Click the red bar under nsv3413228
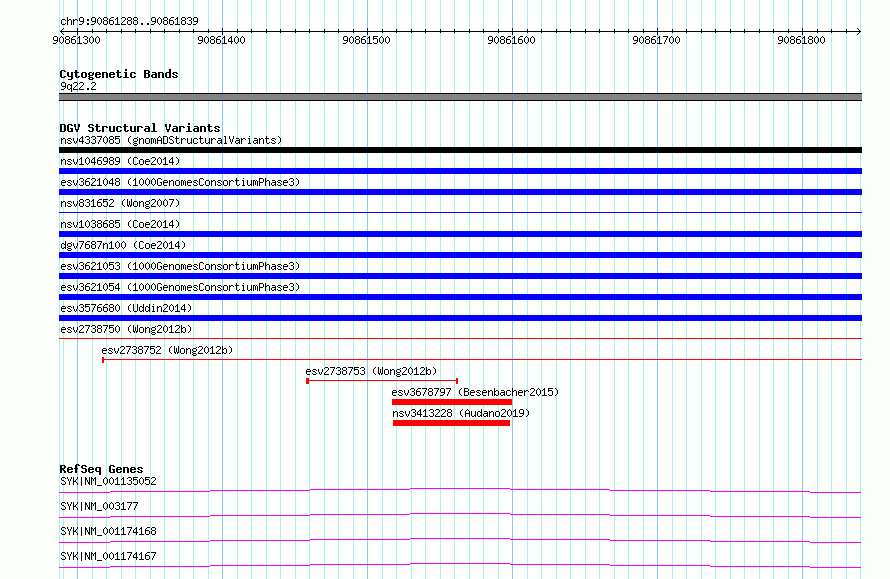Image resolution: width=890 pixels, height=579 pixels. (x=451, y=423)
